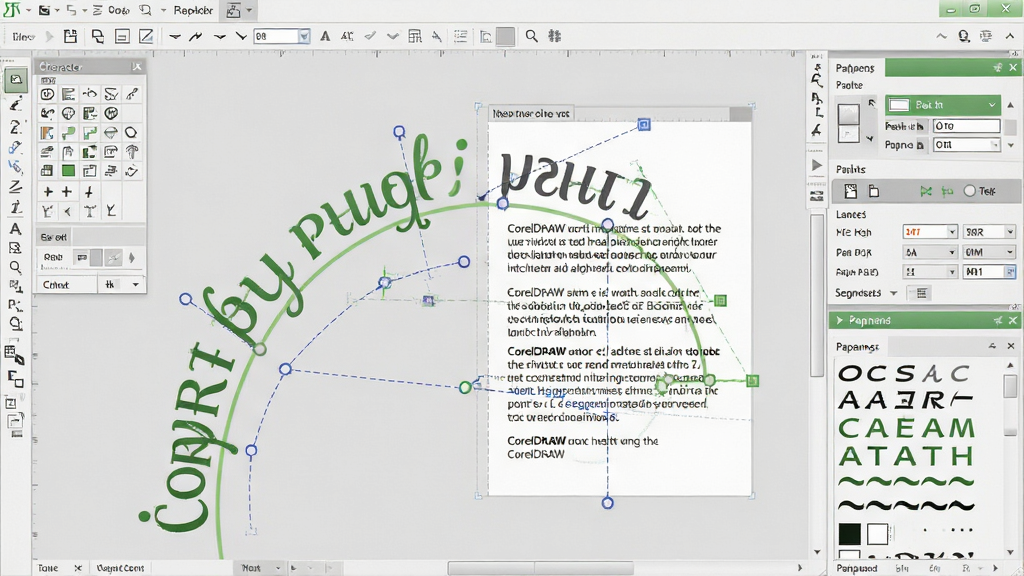Expand the lower green Papnens panel header arrow

click(x=840, y=320)
